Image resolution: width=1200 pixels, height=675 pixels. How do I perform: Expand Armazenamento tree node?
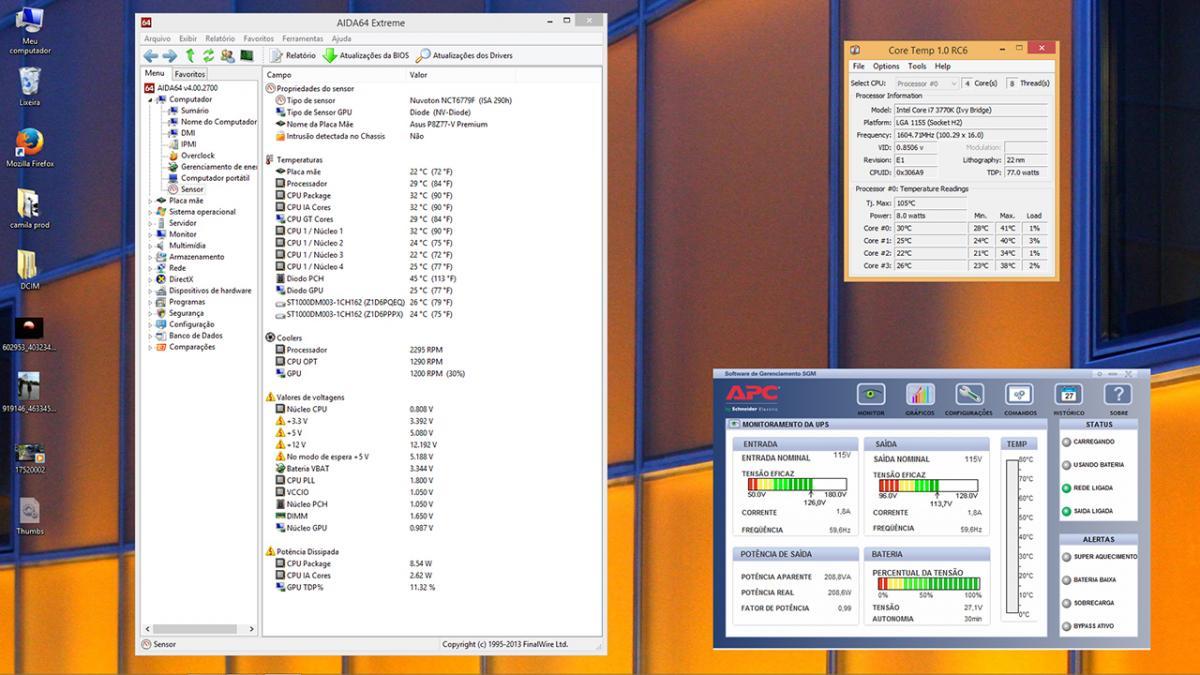[x=151, y=257]
